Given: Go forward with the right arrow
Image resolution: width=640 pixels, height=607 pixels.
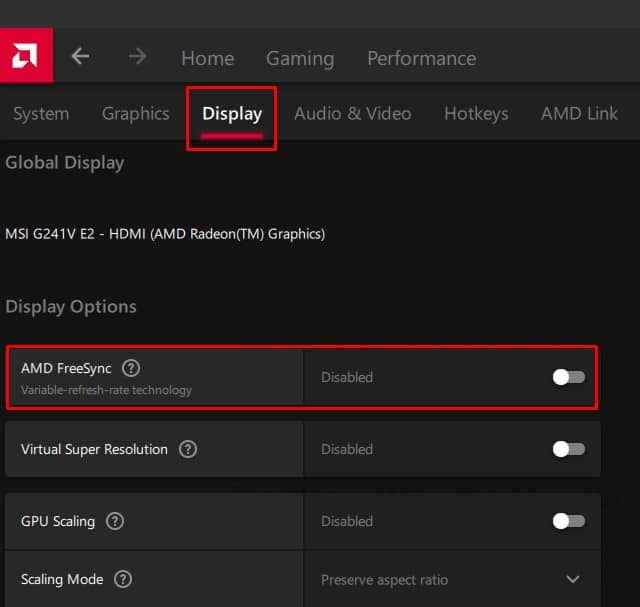Looking at the screenshot, I should point(138,56).
